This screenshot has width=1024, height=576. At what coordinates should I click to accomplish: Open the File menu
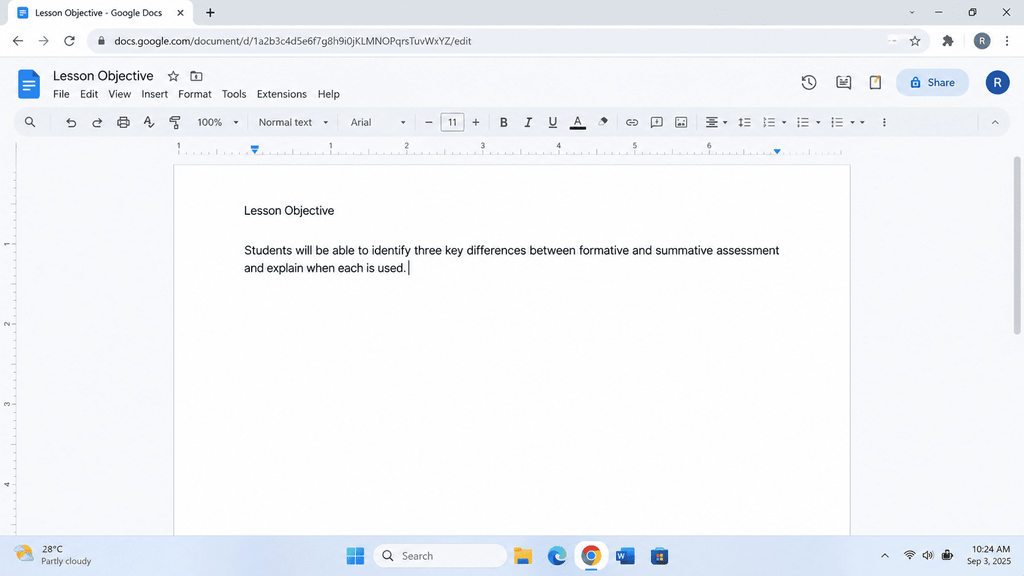[61, 94]
